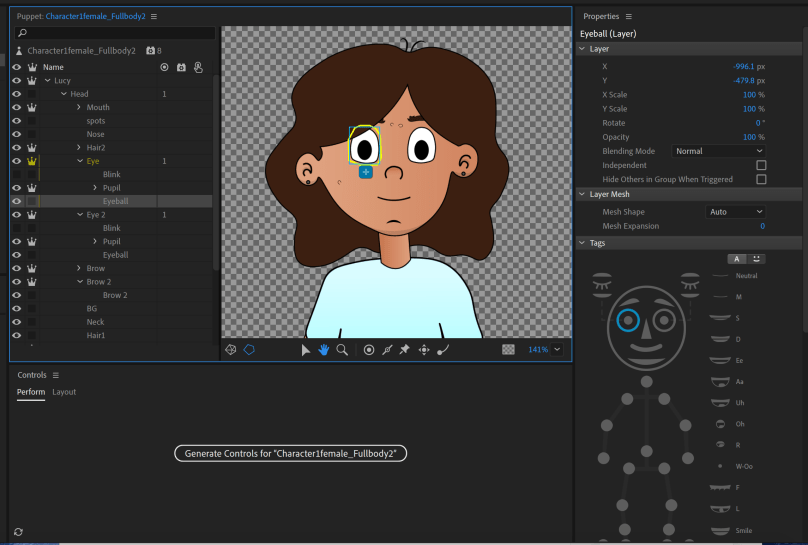Open the zoom percentage dropdown arrow
The image size is (808, 545).
pyautogui.click(x=557, y=349)
